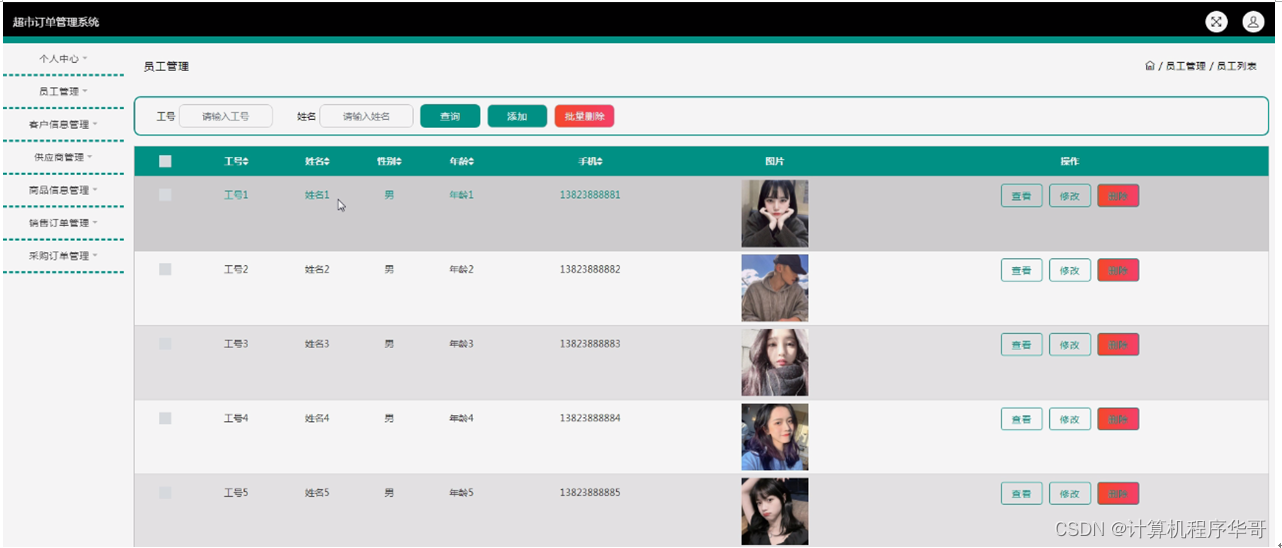Delete employee 工号3 row
The width and height of the screenshot is (1282, 548).
tap(1118, 345)
